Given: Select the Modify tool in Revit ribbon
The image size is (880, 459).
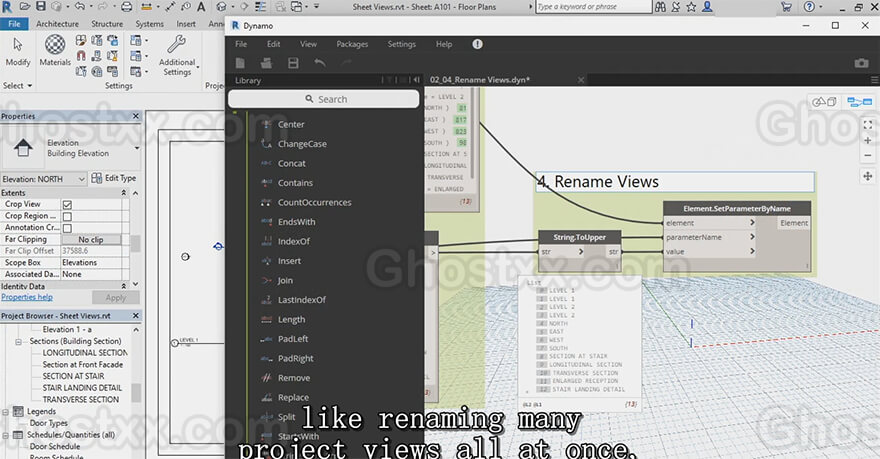Looking at the screenshot, I should point(17,52).
